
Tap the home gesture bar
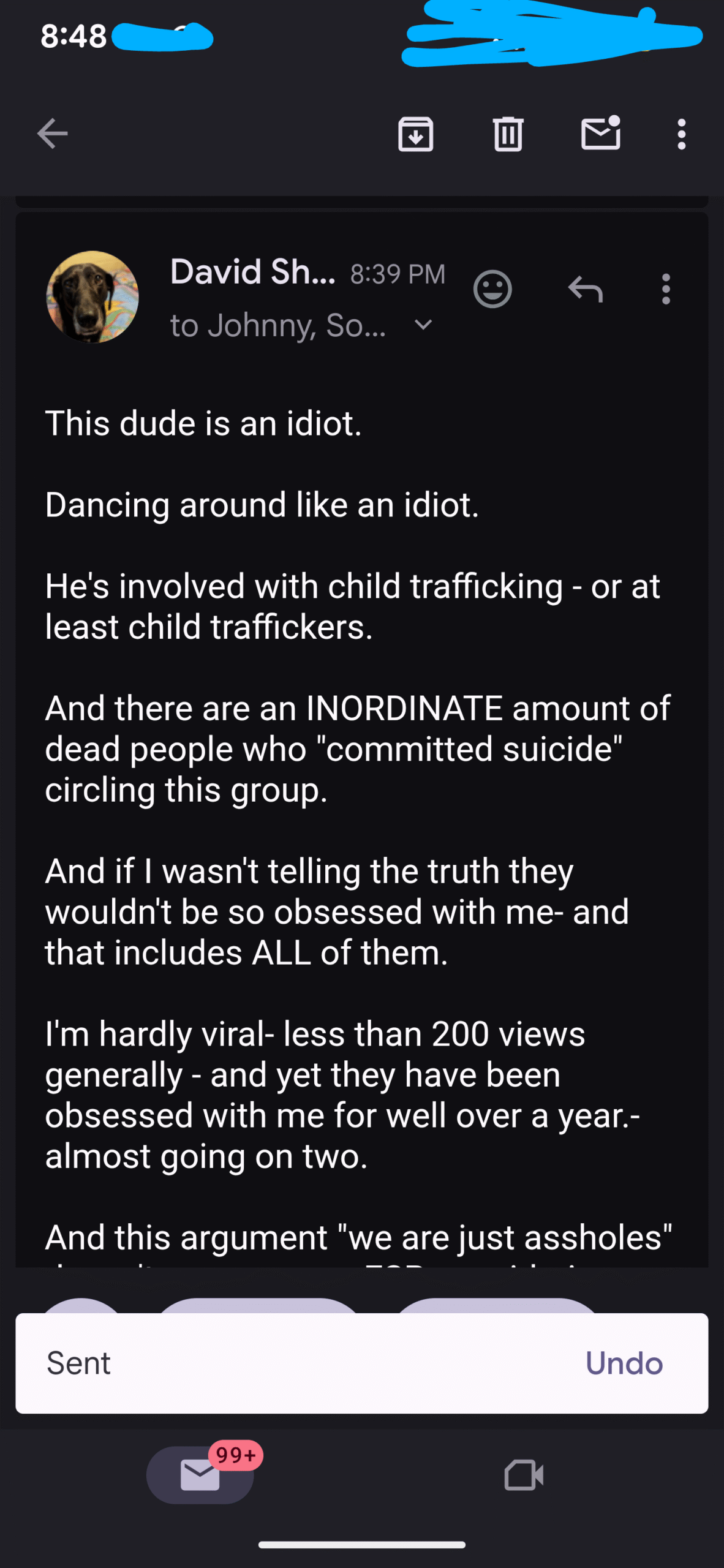pos(362,1545)
